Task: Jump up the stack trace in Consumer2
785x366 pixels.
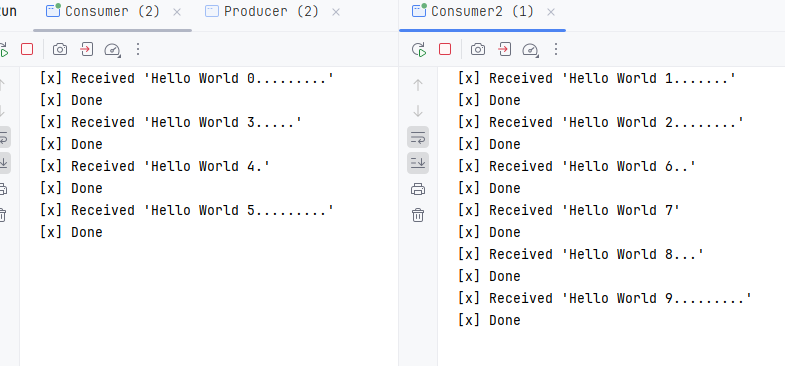Action: pos(418,85)
